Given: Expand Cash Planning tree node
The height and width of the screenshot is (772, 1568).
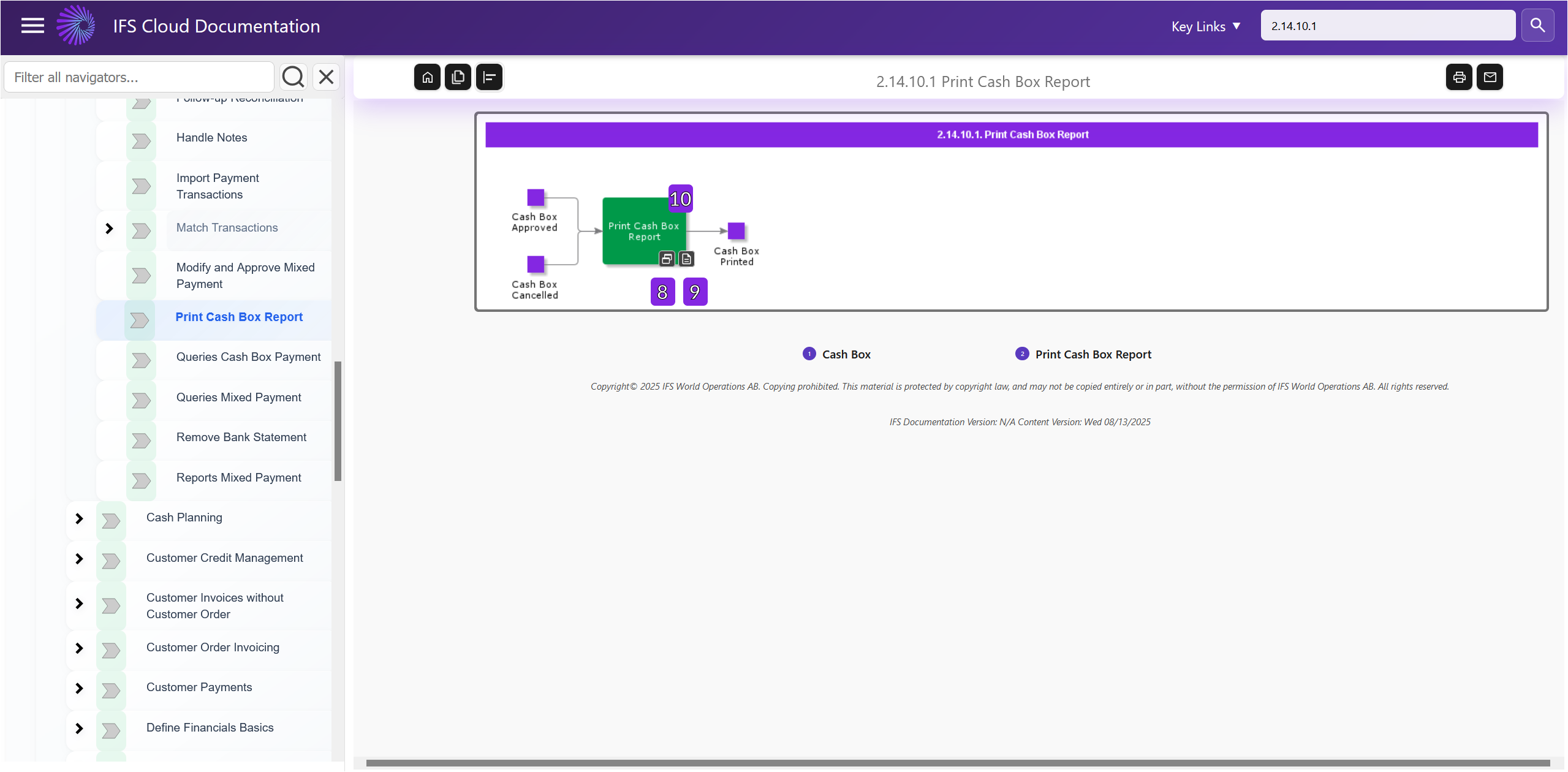Looking at the screenshot, I should pos(79,518).
